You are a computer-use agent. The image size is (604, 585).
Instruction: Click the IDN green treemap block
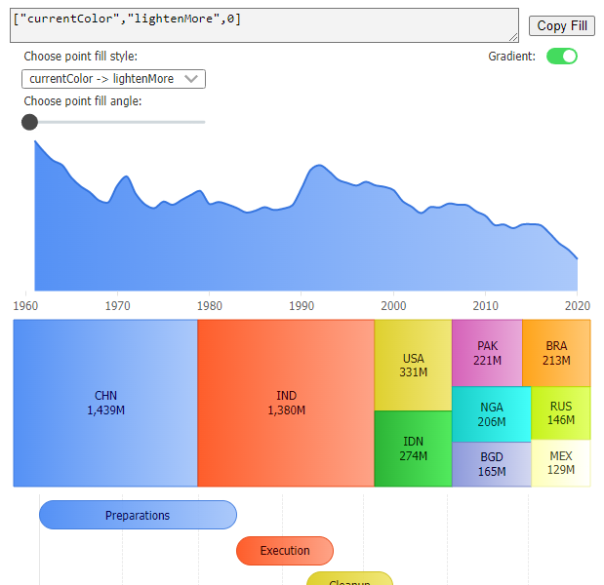click(x=413, y=448)
